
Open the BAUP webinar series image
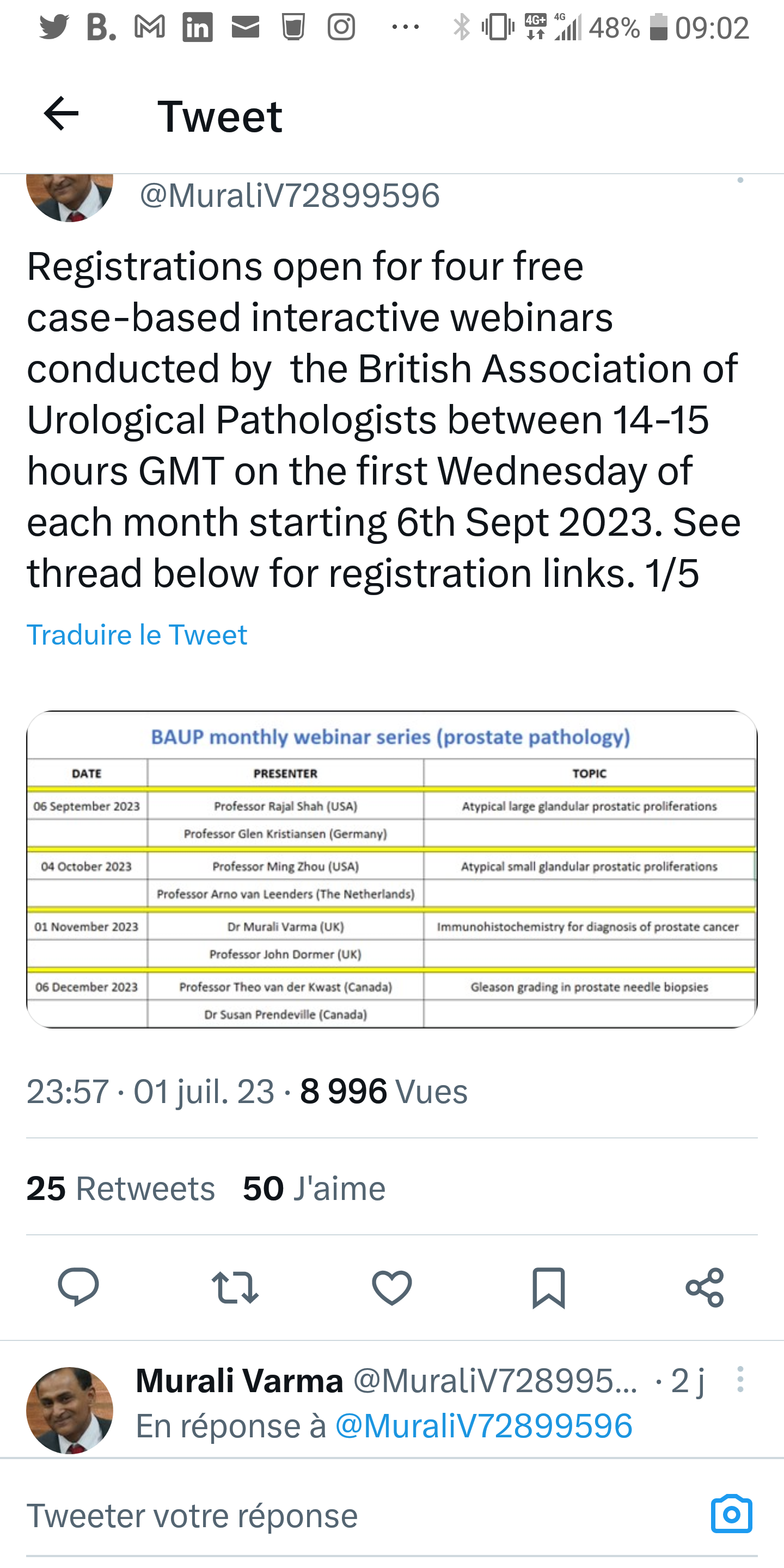click(392, 869)
